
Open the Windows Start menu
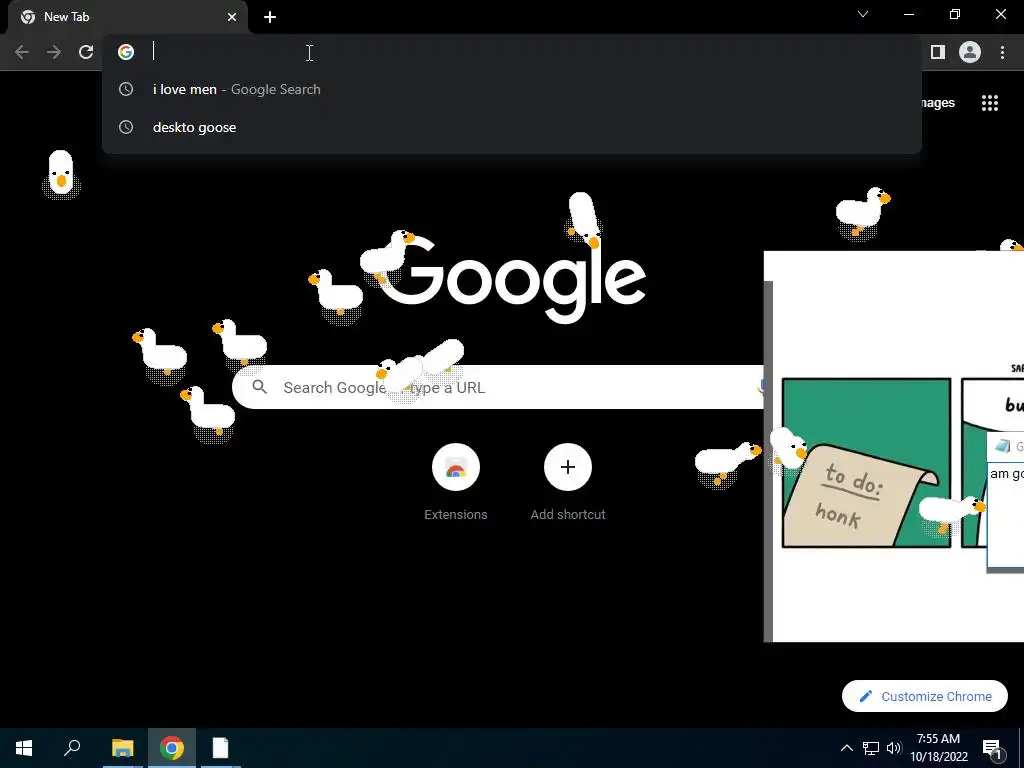[24, 748]
